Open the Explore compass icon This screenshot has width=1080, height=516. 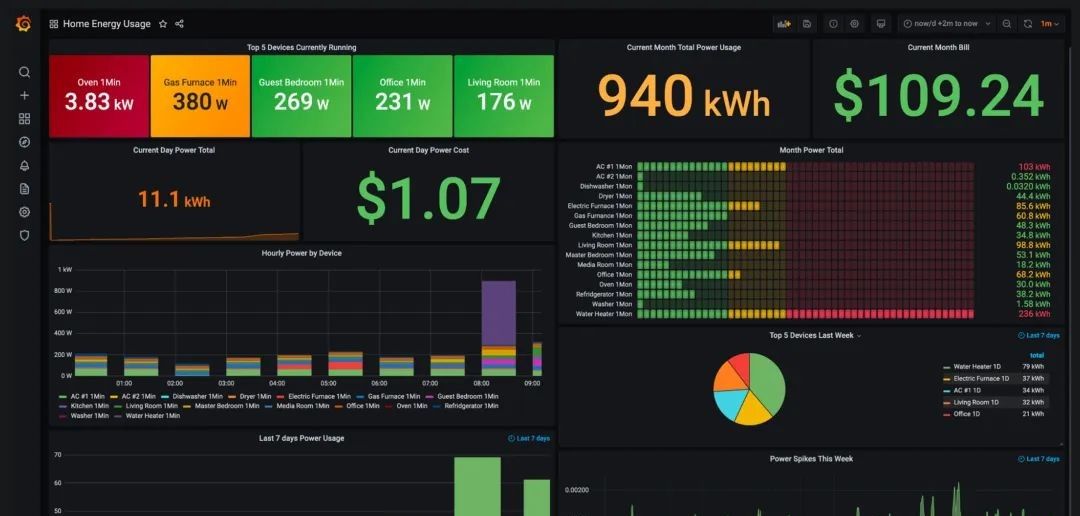point(24,142)
